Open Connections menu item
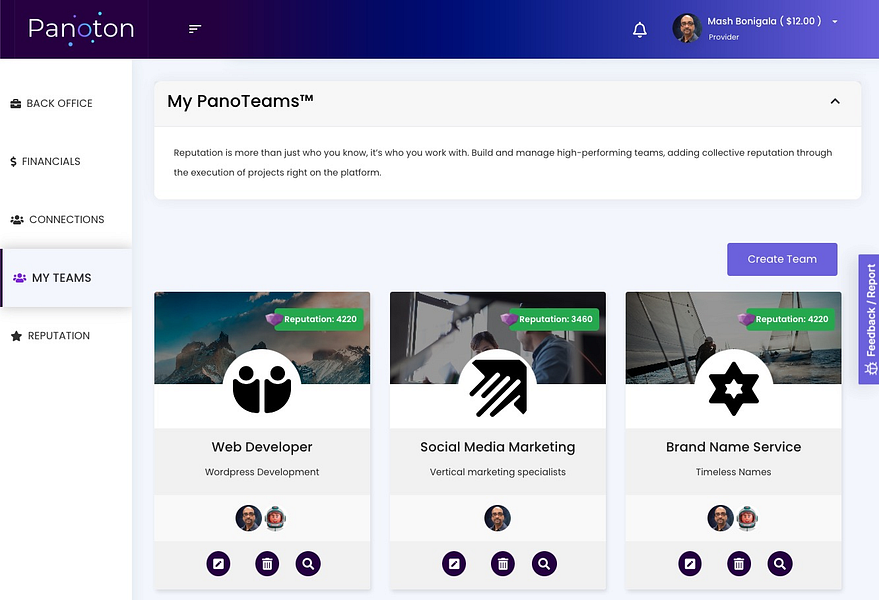This screenshot has width=879, height=600. (x=66, y=219)
